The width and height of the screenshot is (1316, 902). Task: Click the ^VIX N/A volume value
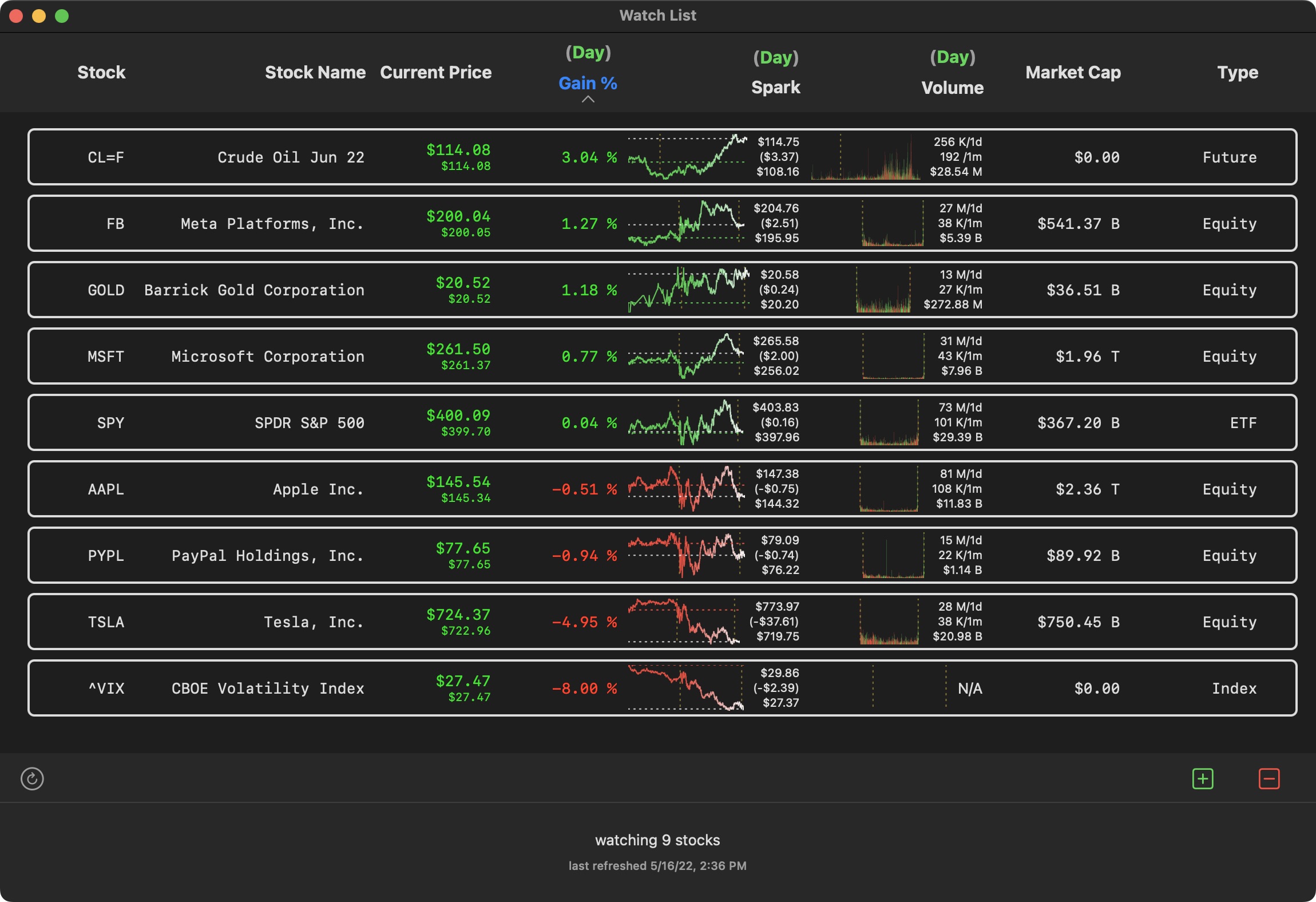point(970,689)
